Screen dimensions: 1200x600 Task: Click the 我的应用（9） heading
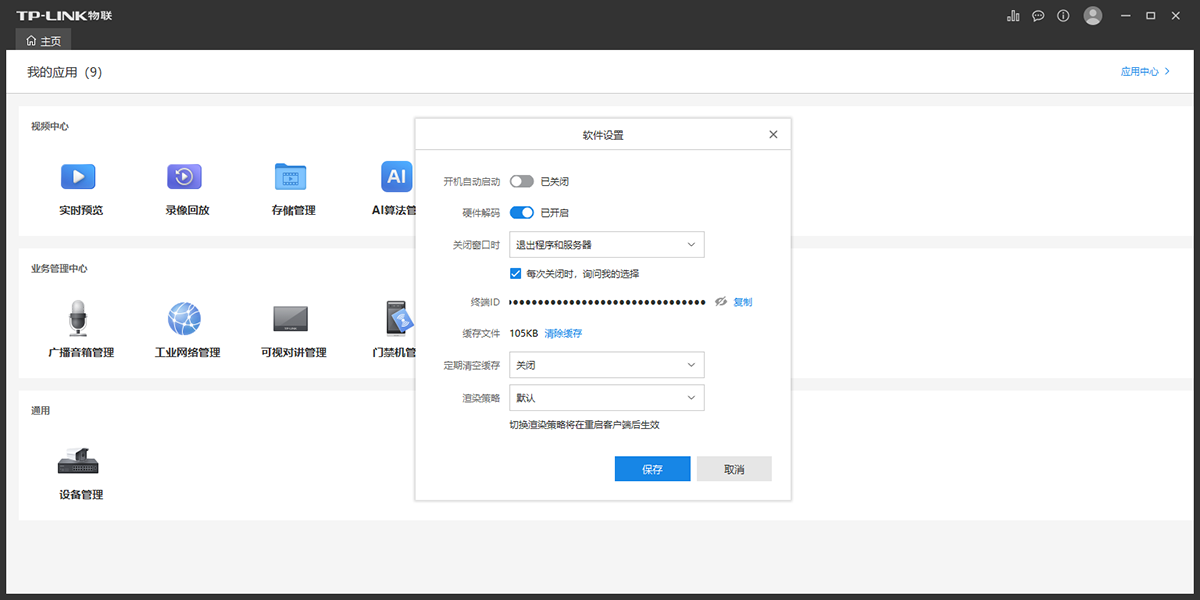pos(64,72)
